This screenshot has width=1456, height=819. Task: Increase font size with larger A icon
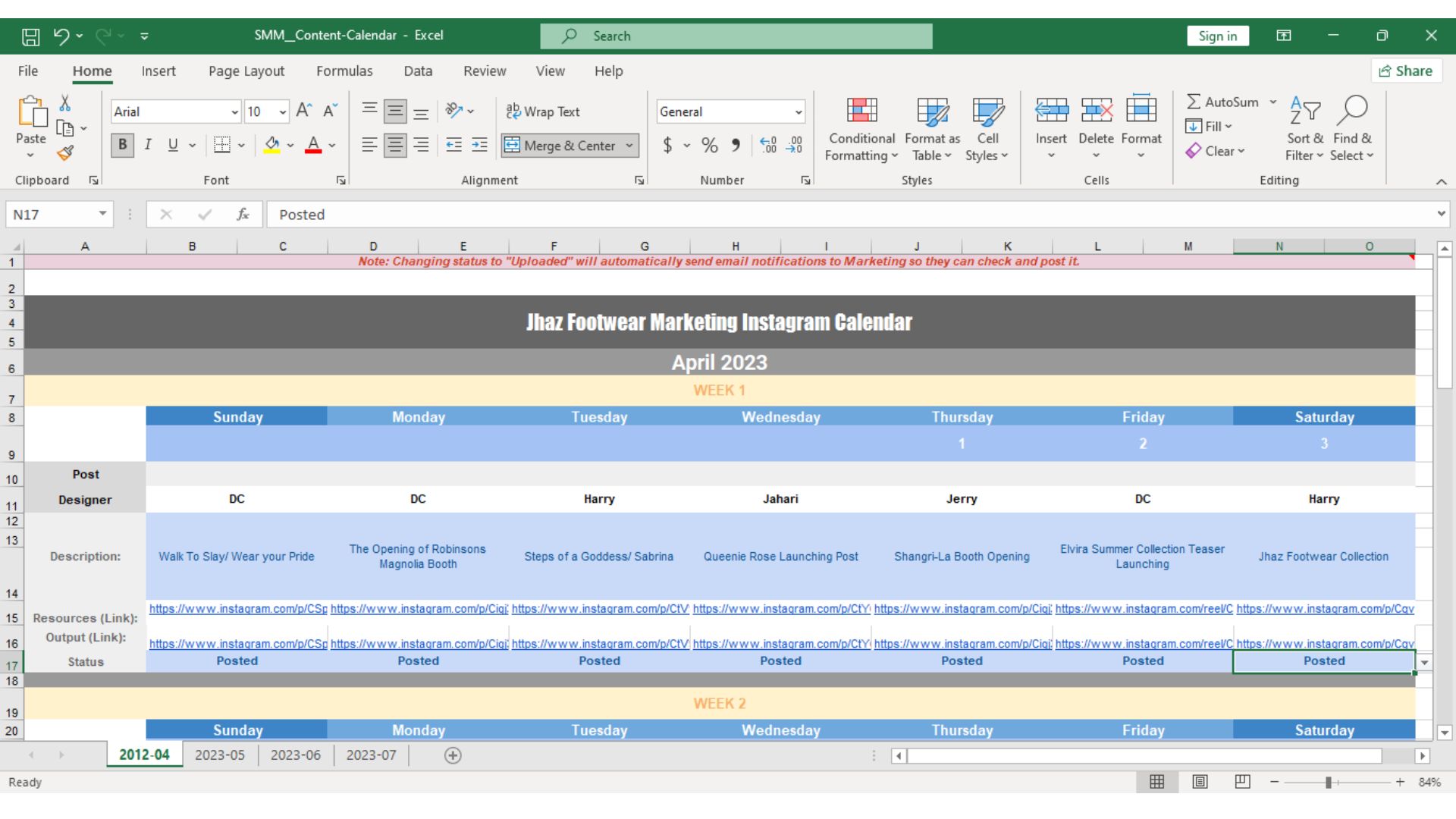tap(303, 111)
